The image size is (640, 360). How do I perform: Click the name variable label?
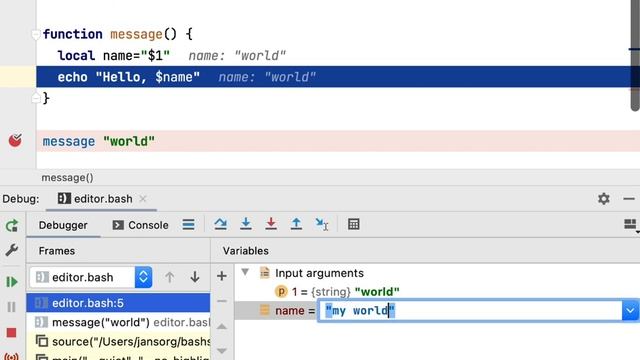coord(290,311)
